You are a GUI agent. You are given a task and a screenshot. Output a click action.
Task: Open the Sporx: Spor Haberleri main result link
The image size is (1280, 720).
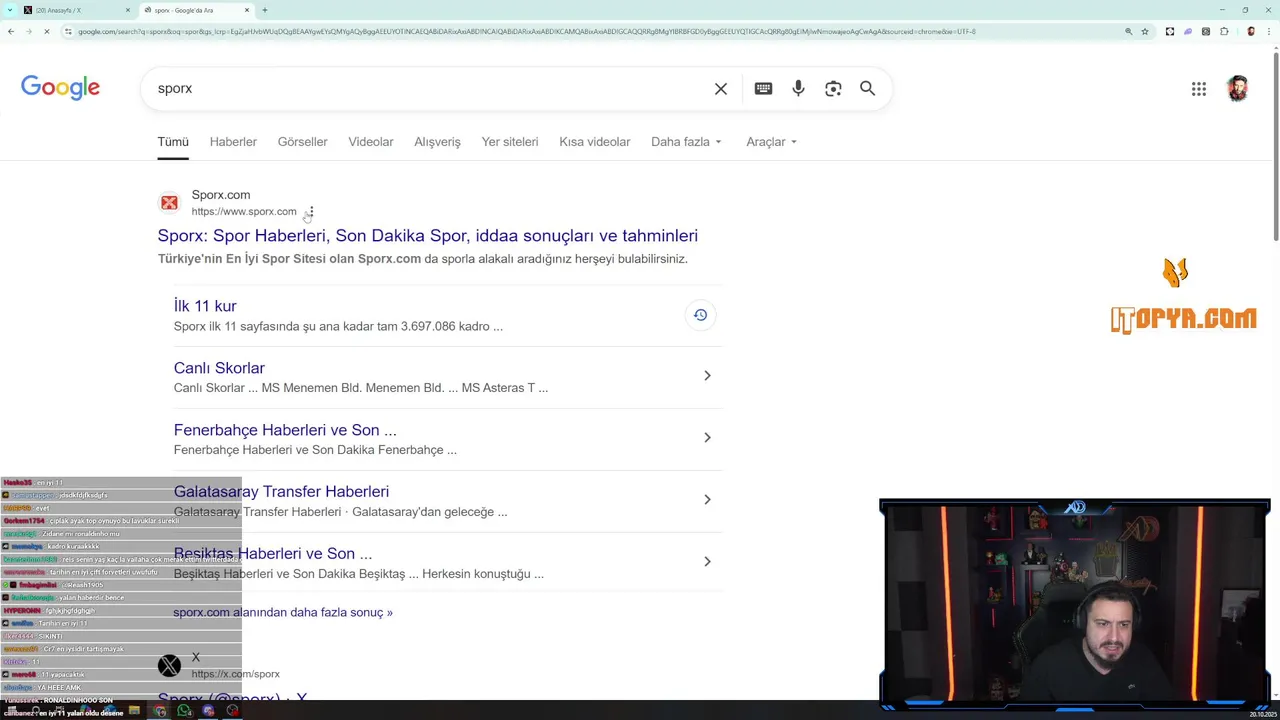coord(427,236)
